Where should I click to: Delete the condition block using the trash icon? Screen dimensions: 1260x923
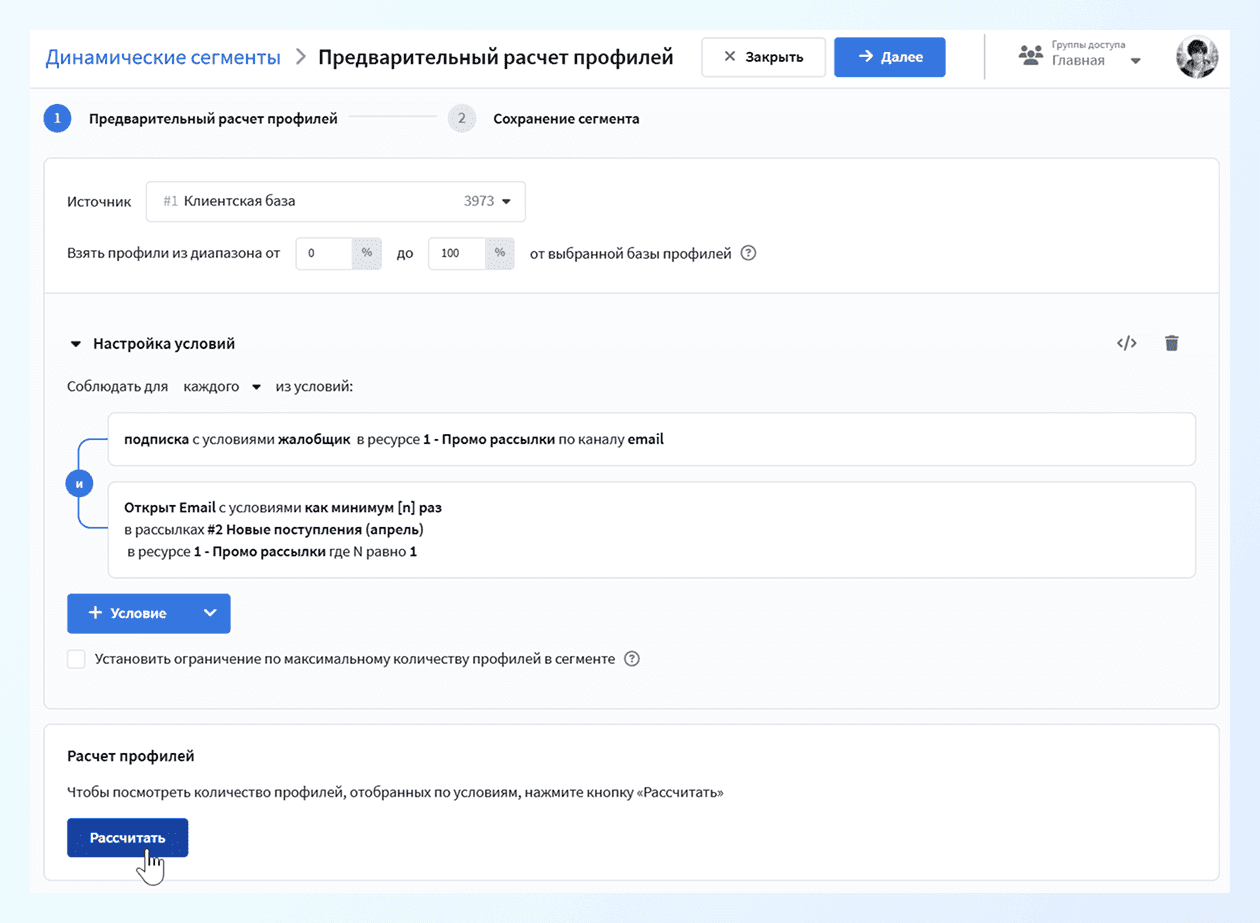tap(1171, 342)
